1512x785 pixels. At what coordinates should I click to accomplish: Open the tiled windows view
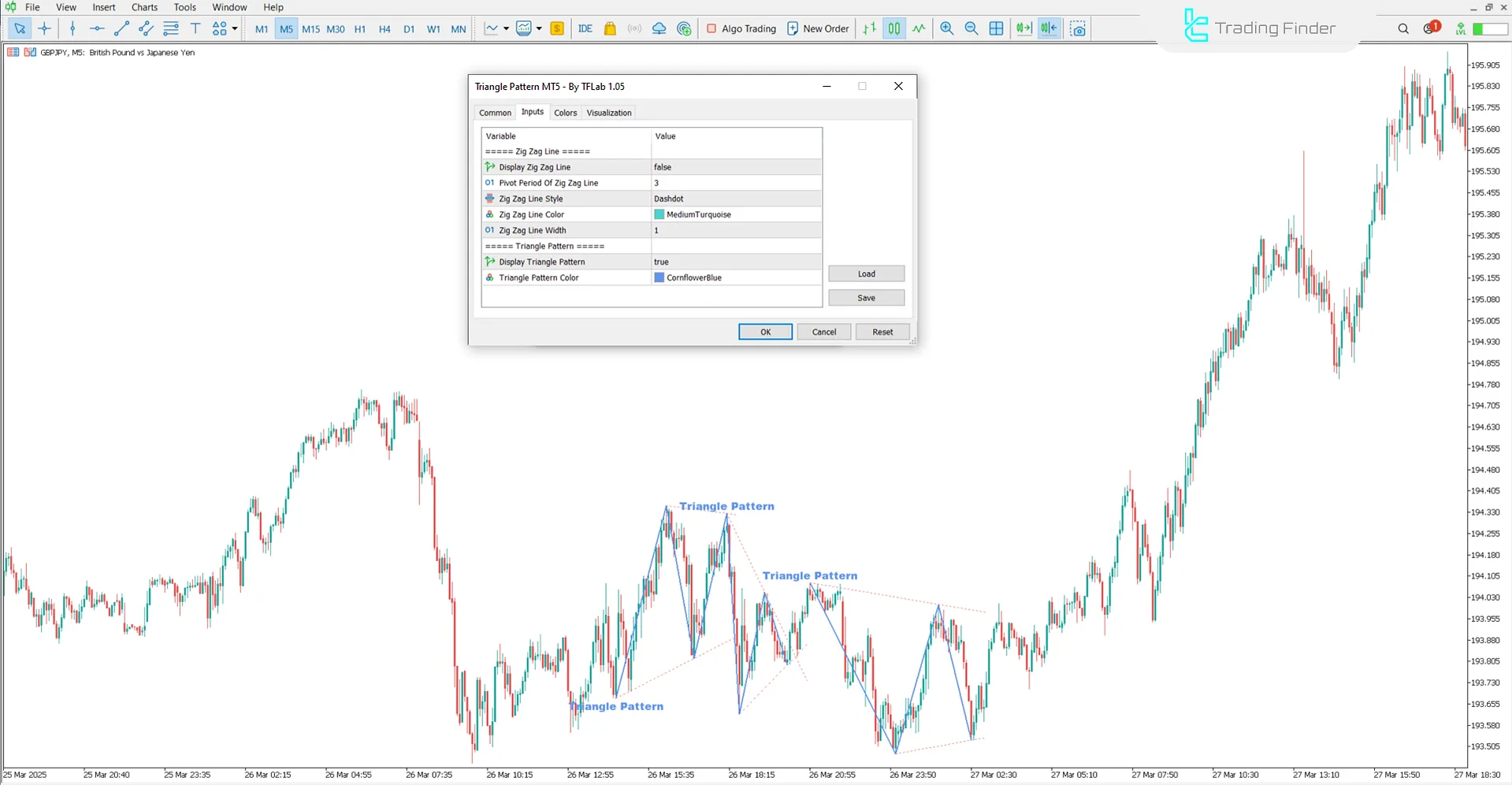point(996,28)
